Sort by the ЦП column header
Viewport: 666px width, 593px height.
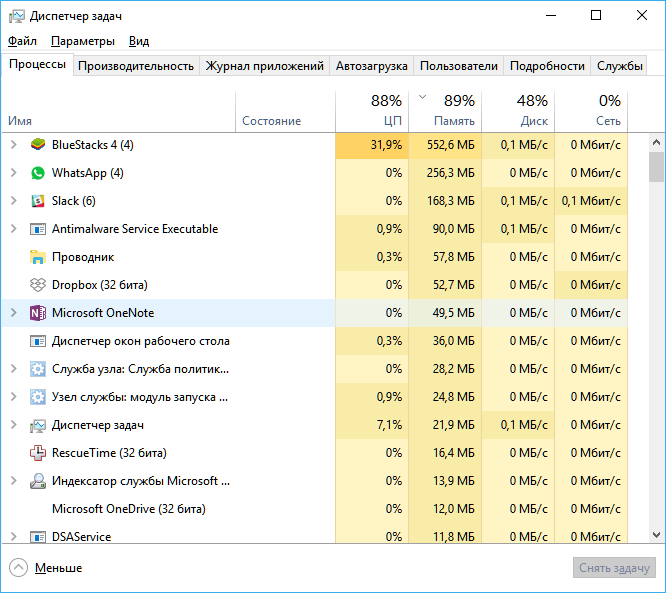[x=372, y=111]
